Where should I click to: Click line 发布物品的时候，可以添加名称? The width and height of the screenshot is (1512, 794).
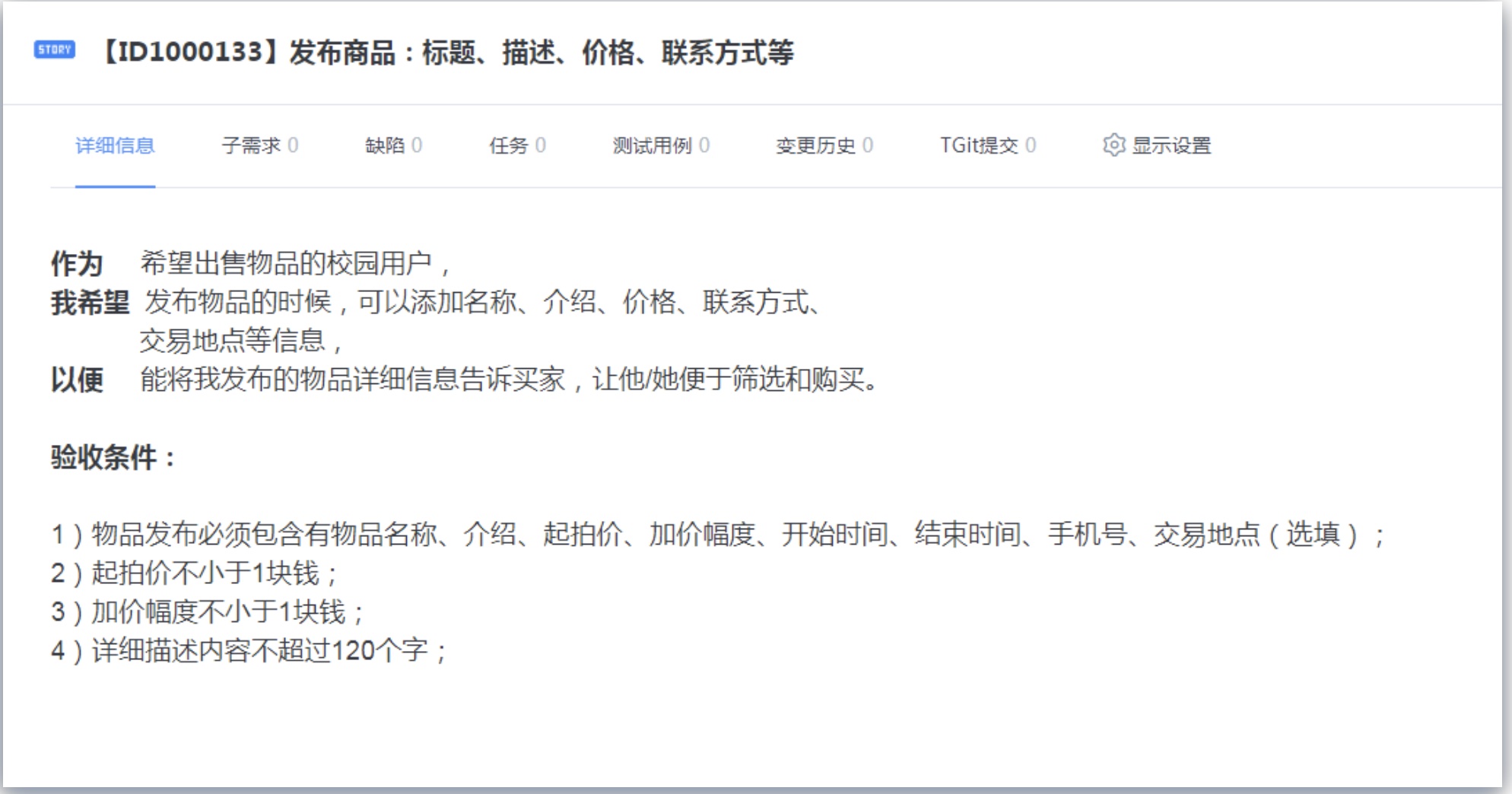pos(484,303)
